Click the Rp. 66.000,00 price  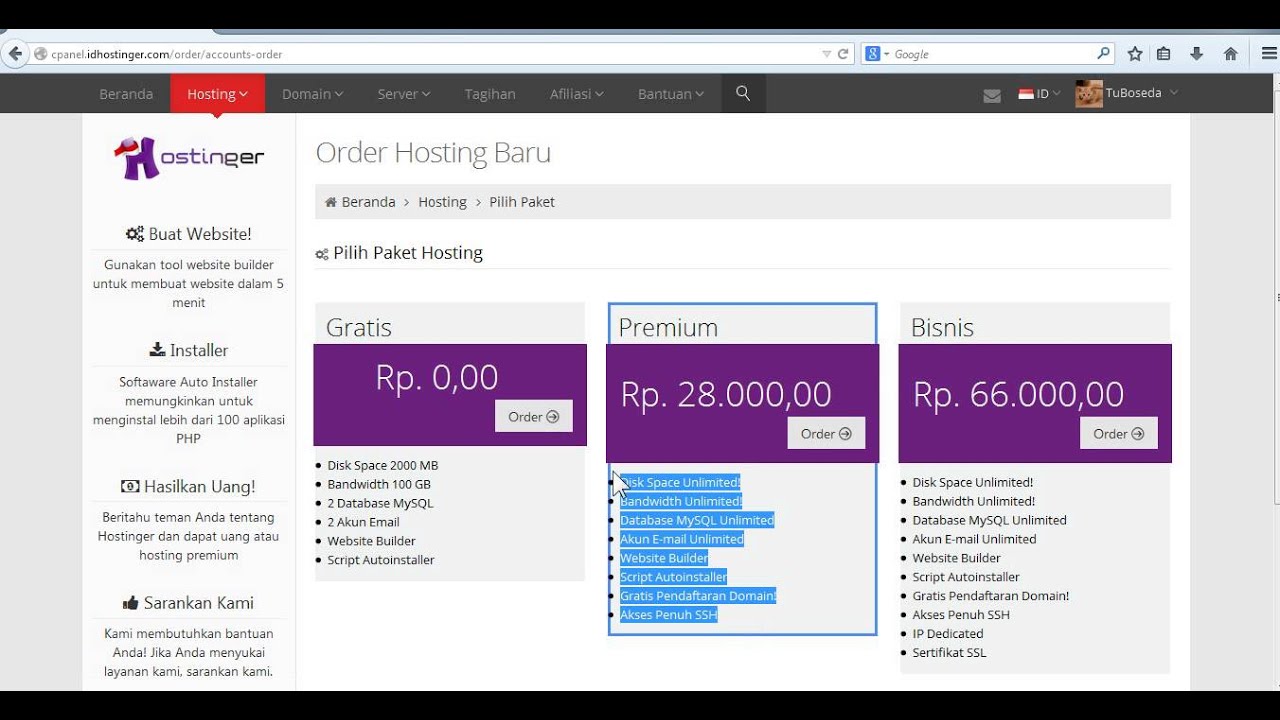[x=1018, y=394]
